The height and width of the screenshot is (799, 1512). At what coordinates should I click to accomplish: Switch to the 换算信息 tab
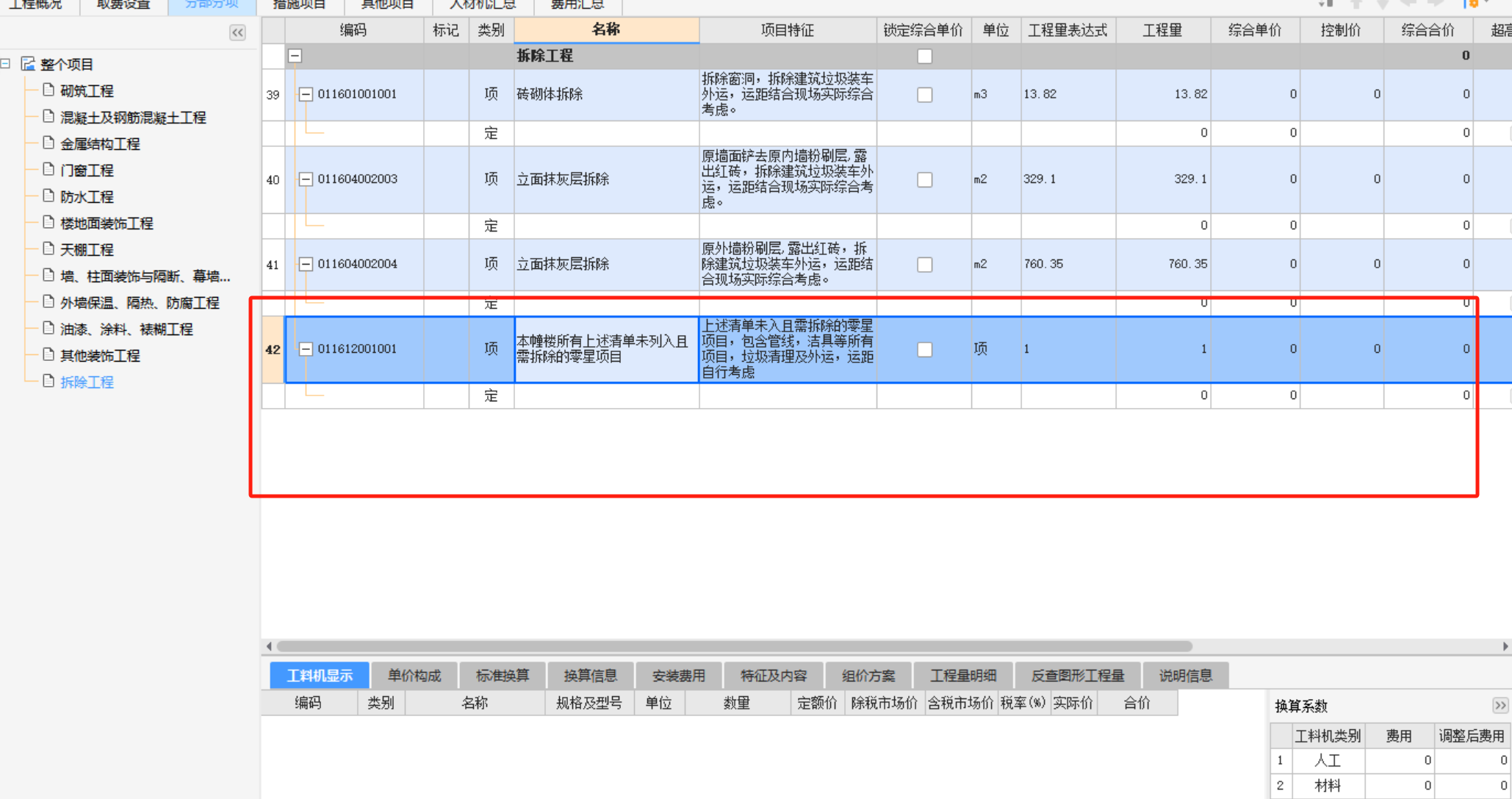click(x=590, y=676)
